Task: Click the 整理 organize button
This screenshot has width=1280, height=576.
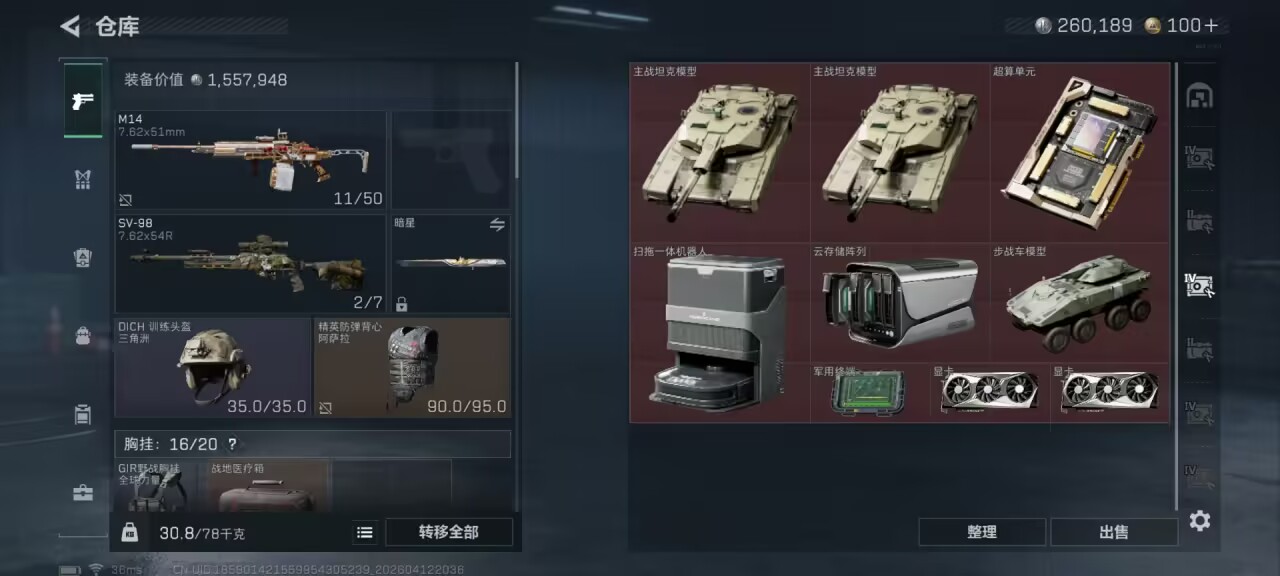Action: [x=982, y=532]
